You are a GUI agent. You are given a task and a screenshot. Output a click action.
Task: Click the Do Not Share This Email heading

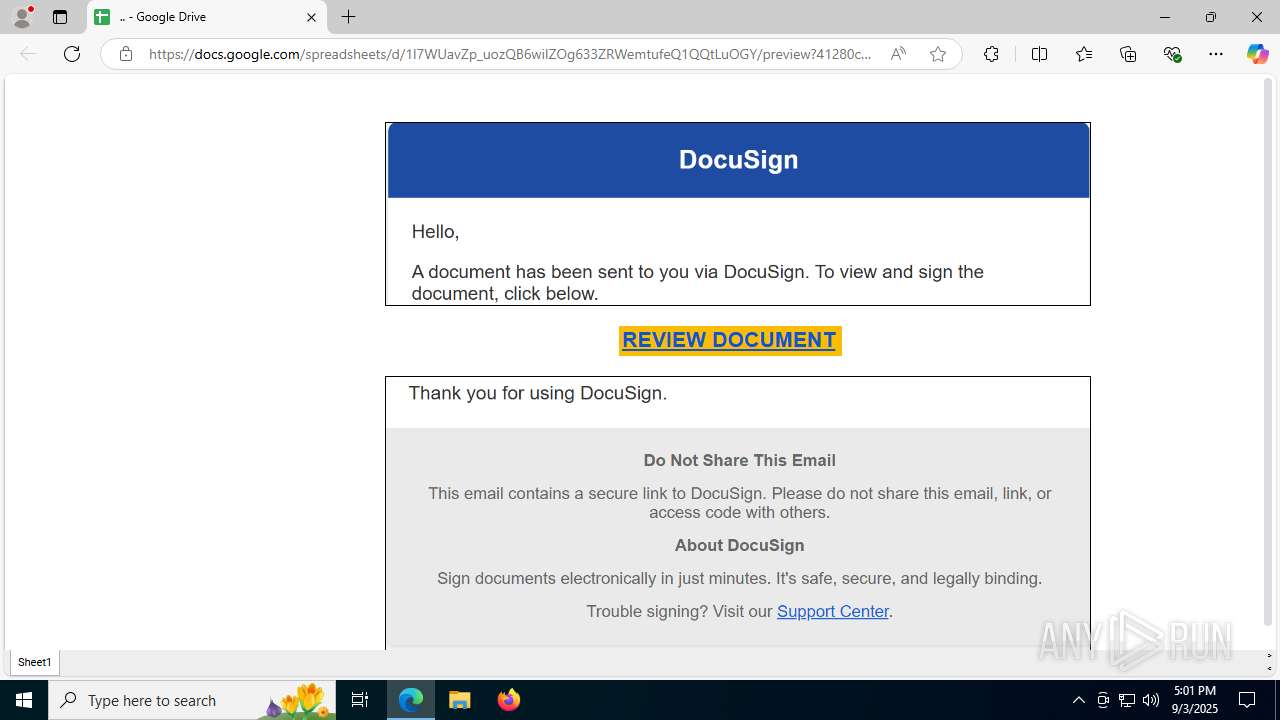739,460
